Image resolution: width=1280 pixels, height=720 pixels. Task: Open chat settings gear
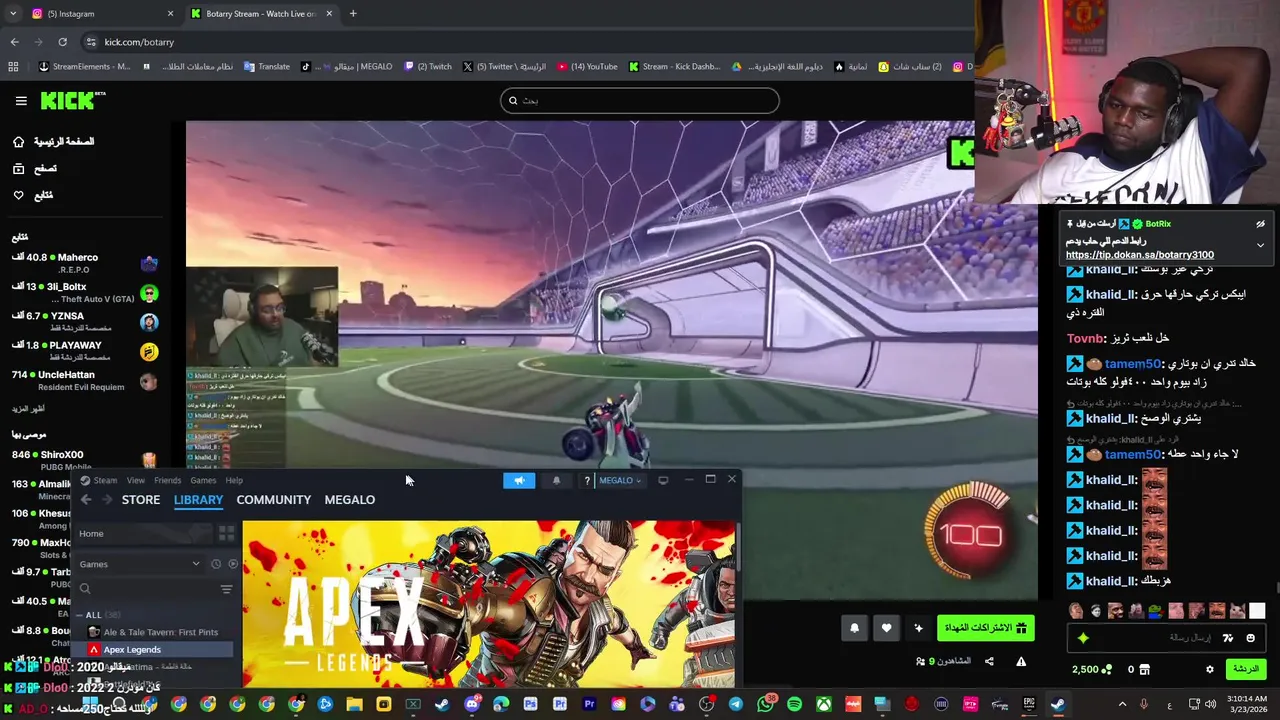1209,669
